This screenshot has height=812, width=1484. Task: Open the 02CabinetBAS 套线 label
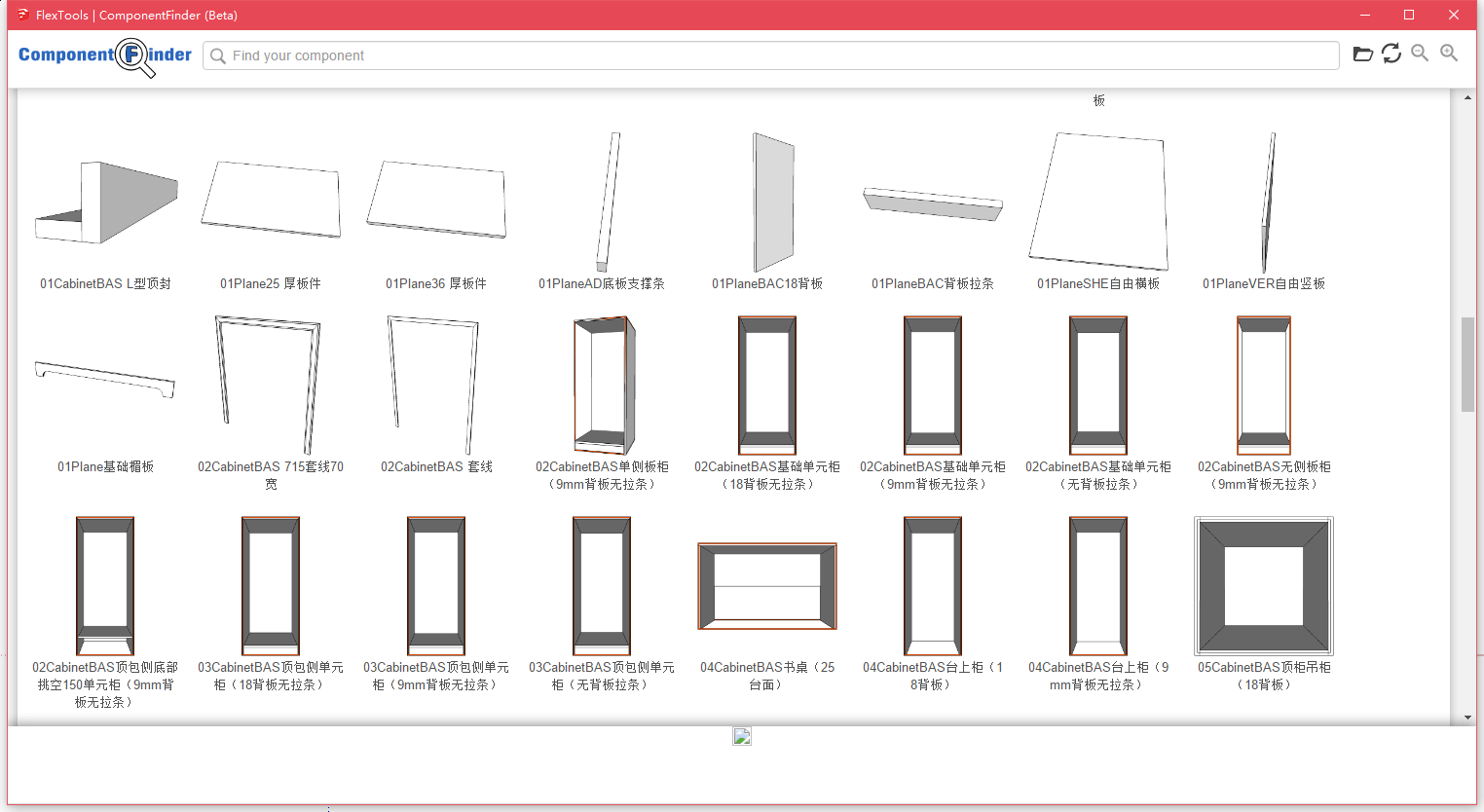click(436, 467)
